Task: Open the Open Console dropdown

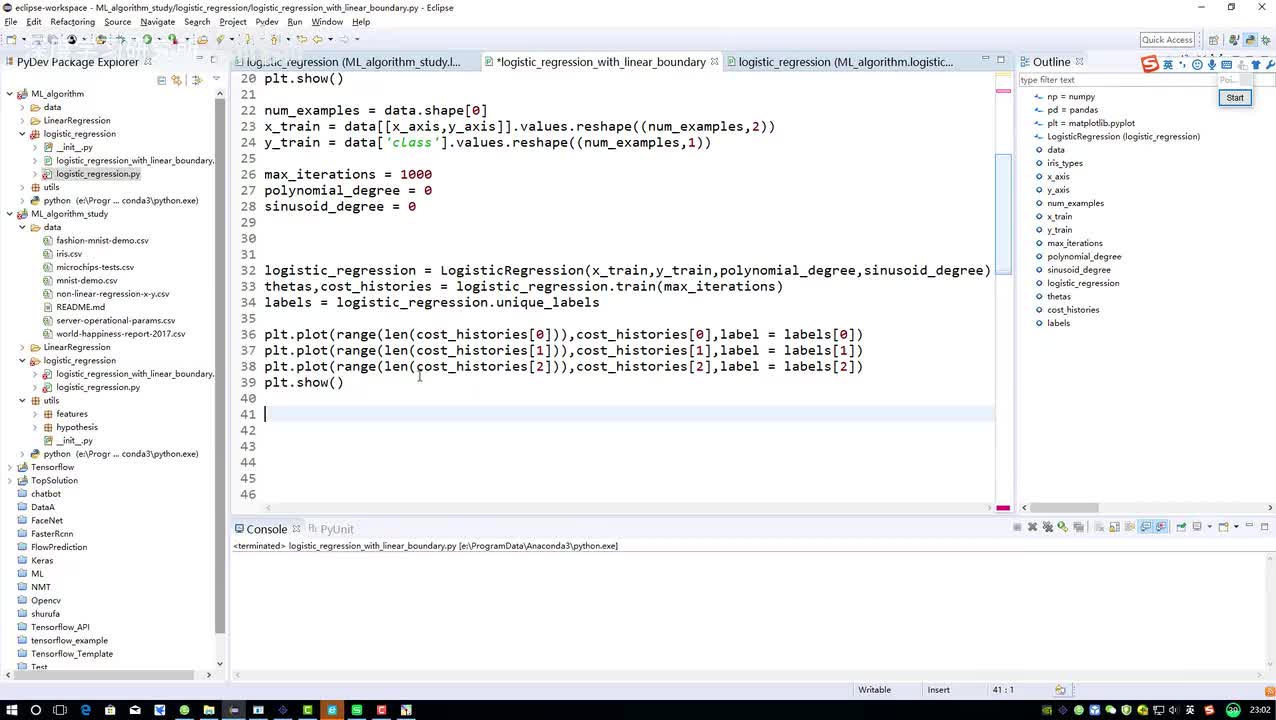Action: pos(1236,527)
